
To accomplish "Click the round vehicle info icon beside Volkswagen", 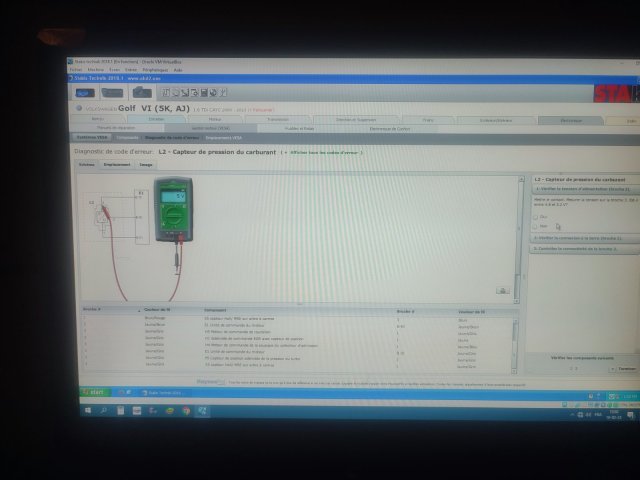I will (x=79, y=108).
